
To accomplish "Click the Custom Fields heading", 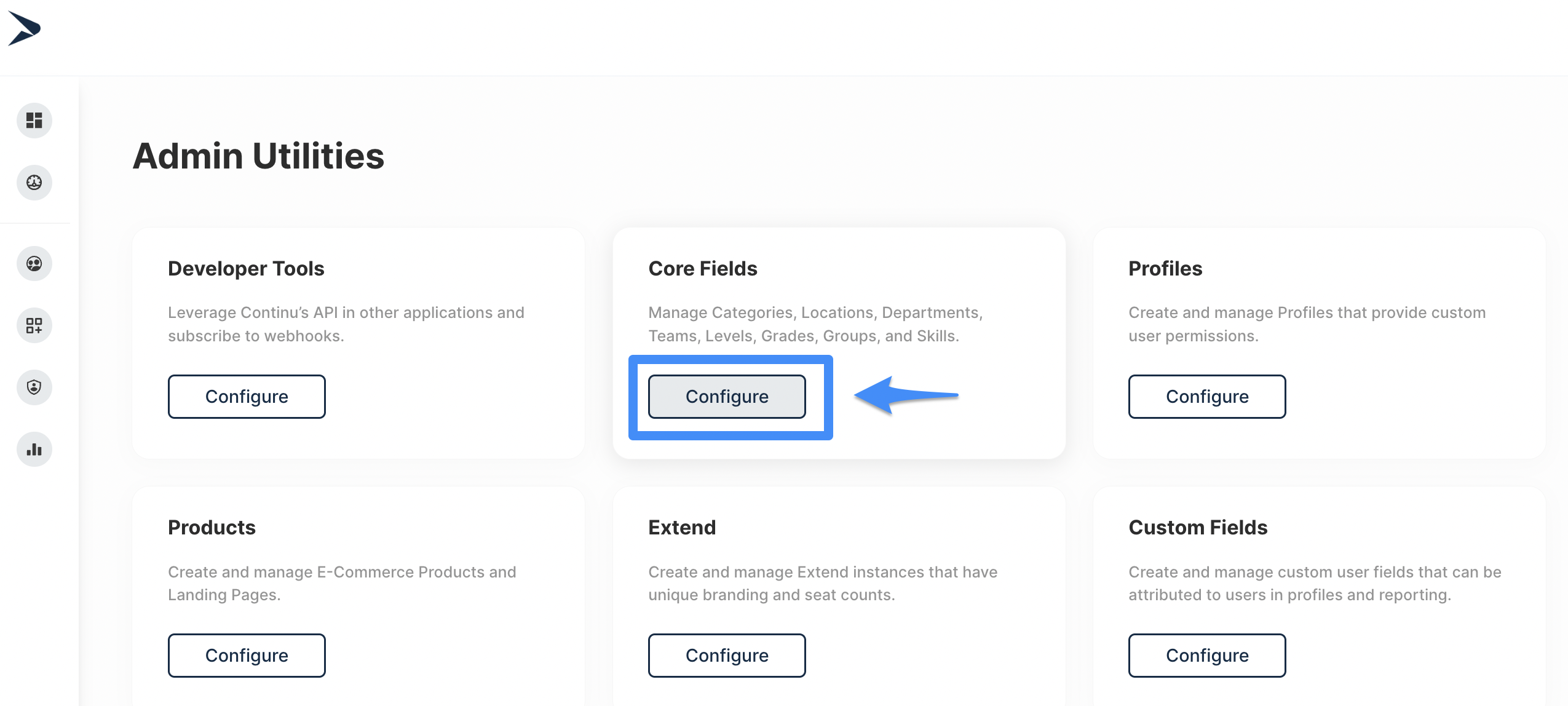I will pos(1197,528).
